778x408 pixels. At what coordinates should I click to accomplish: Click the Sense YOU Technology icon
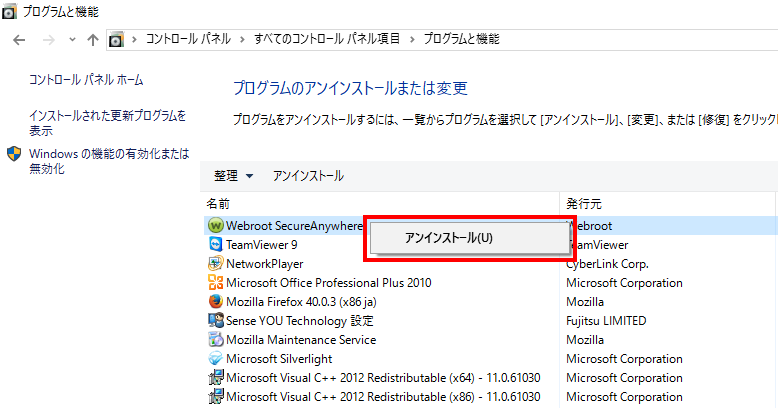click(215, 321)
